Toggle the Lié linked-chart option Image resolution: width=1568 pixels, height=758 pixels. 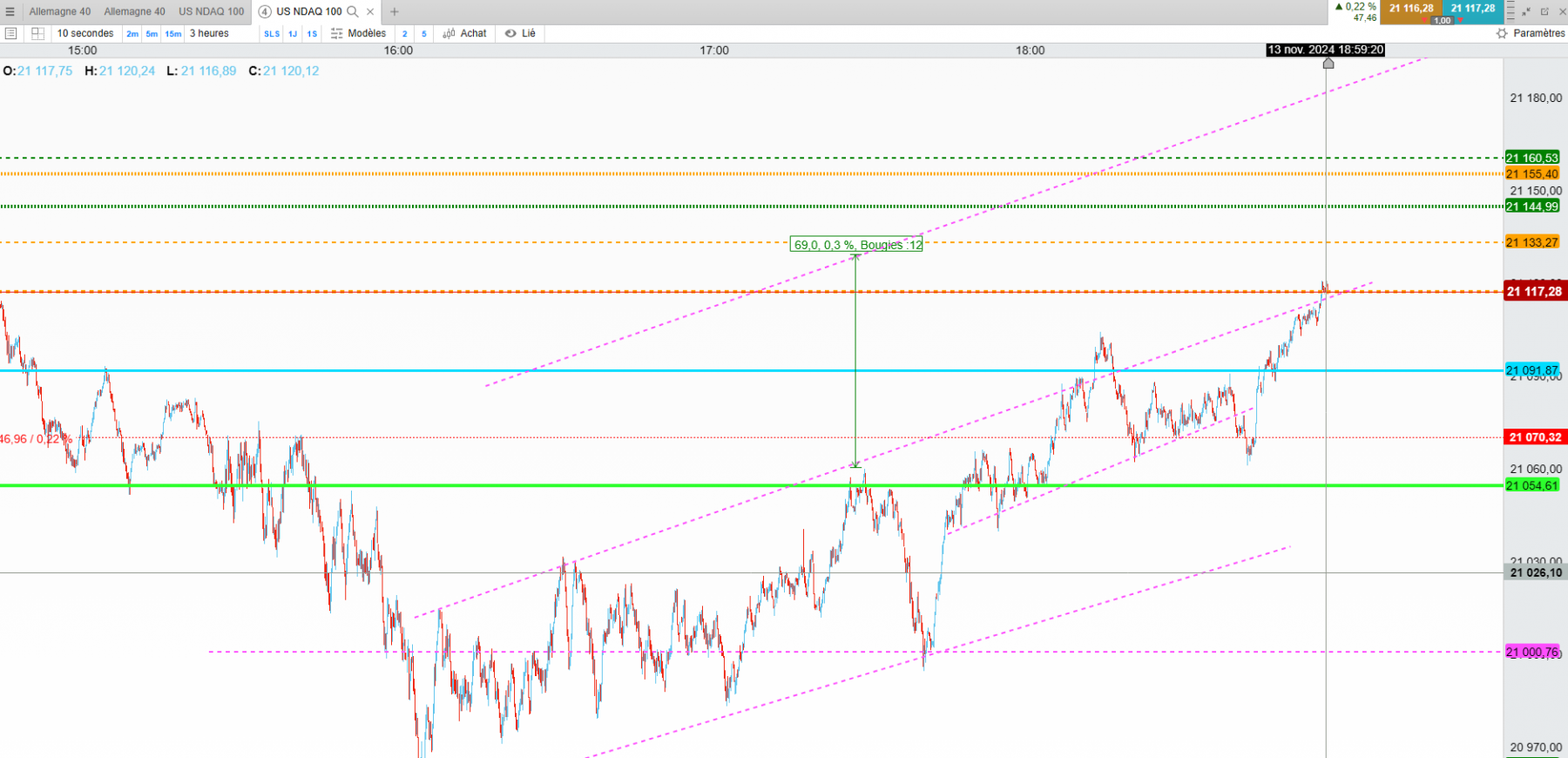click(520, 33)
